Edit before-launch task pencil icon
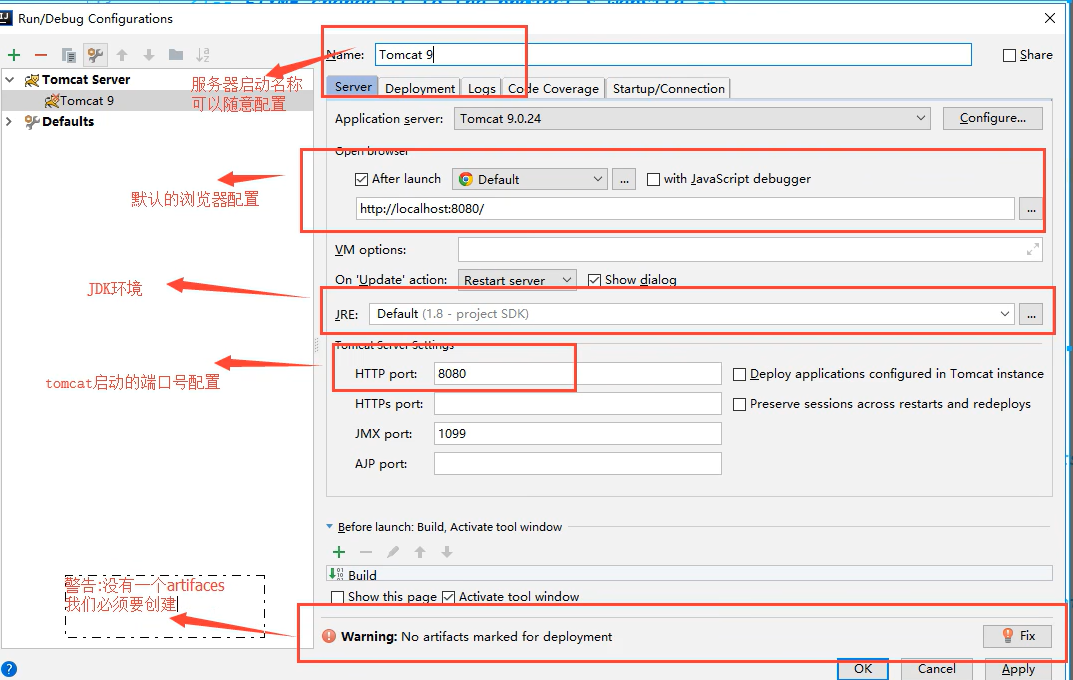1073x680 pixels. [393, 552]
